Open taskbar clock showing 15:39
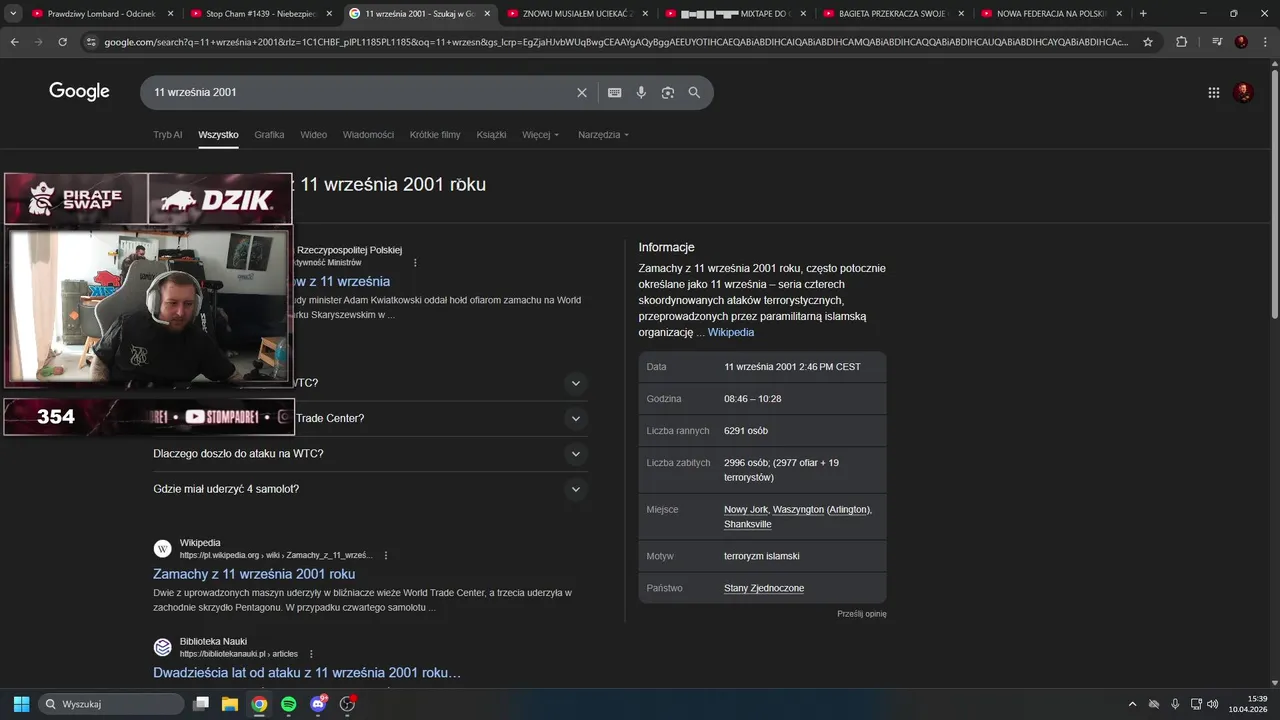The image size is (1280, 720). point(1249,704)
